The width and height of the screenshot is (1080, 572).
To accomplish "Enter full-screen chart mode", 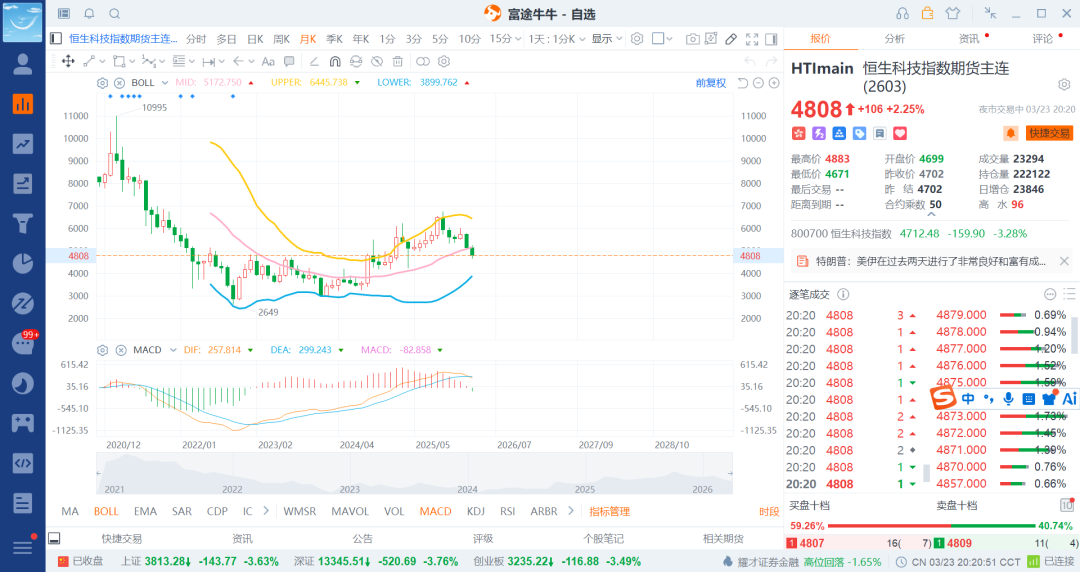I will (x=752, y=39).
